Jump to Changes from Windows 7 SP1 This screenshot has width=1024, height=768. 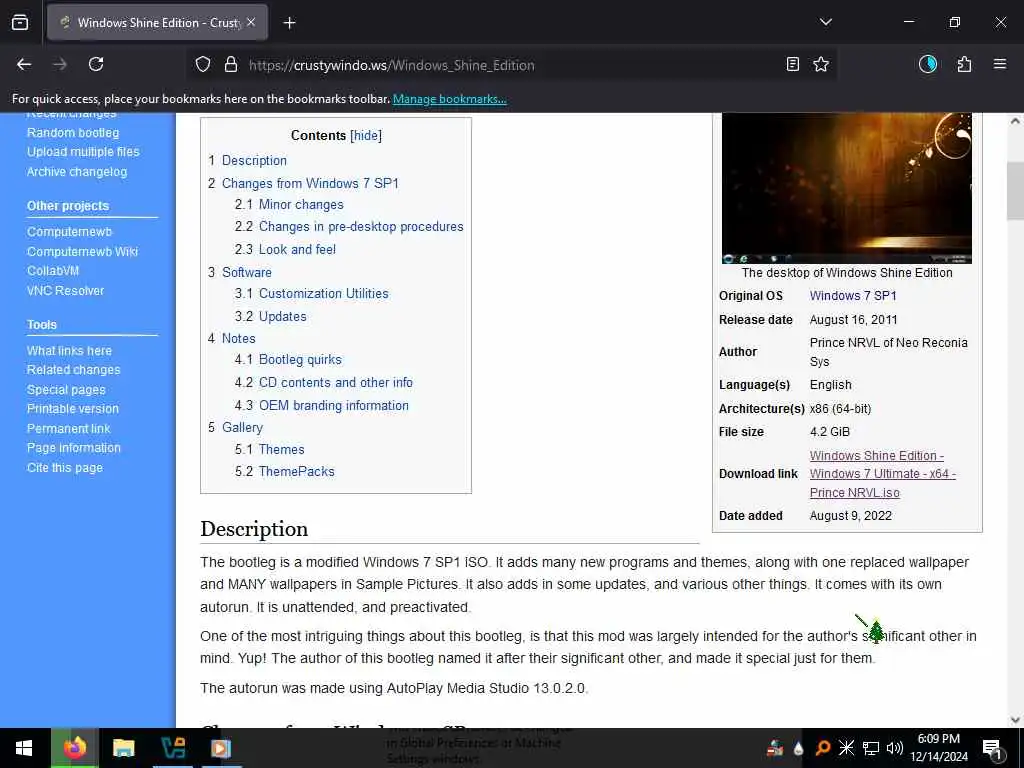(310, 184)
